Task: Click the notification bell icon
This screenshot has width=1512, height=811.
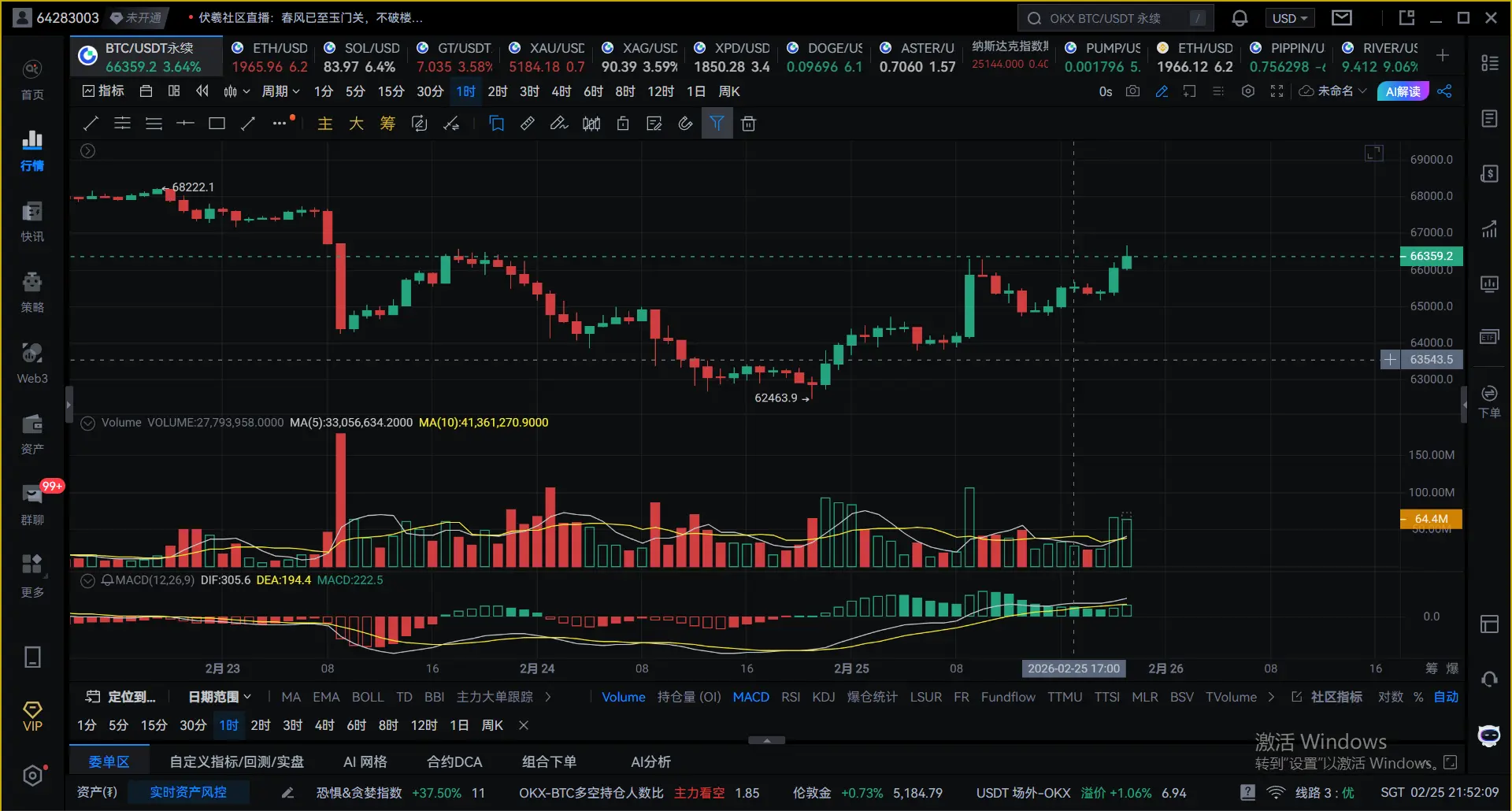Action: (x=1240, y=18)
